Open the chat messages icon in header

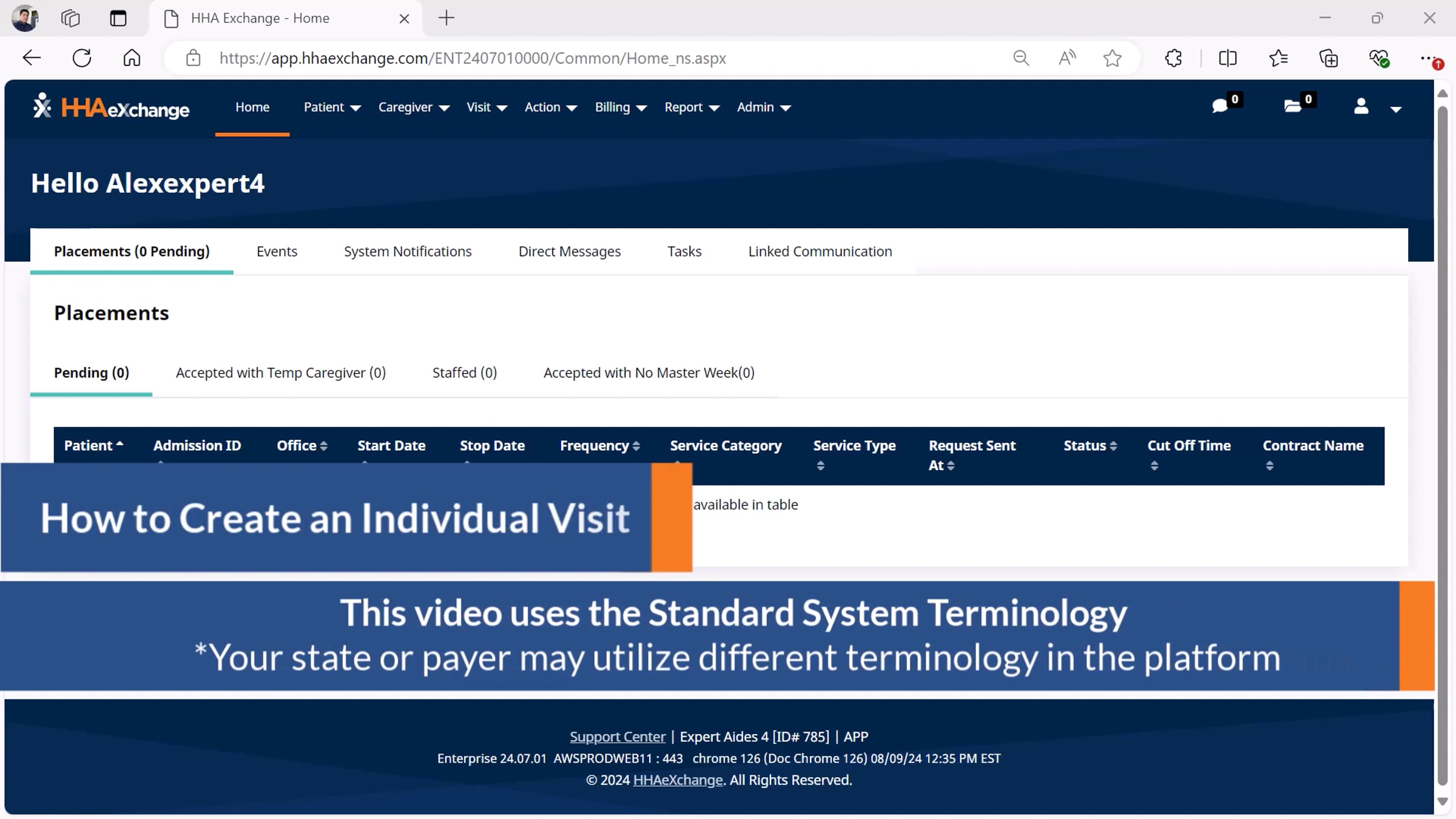point(1219,107)
